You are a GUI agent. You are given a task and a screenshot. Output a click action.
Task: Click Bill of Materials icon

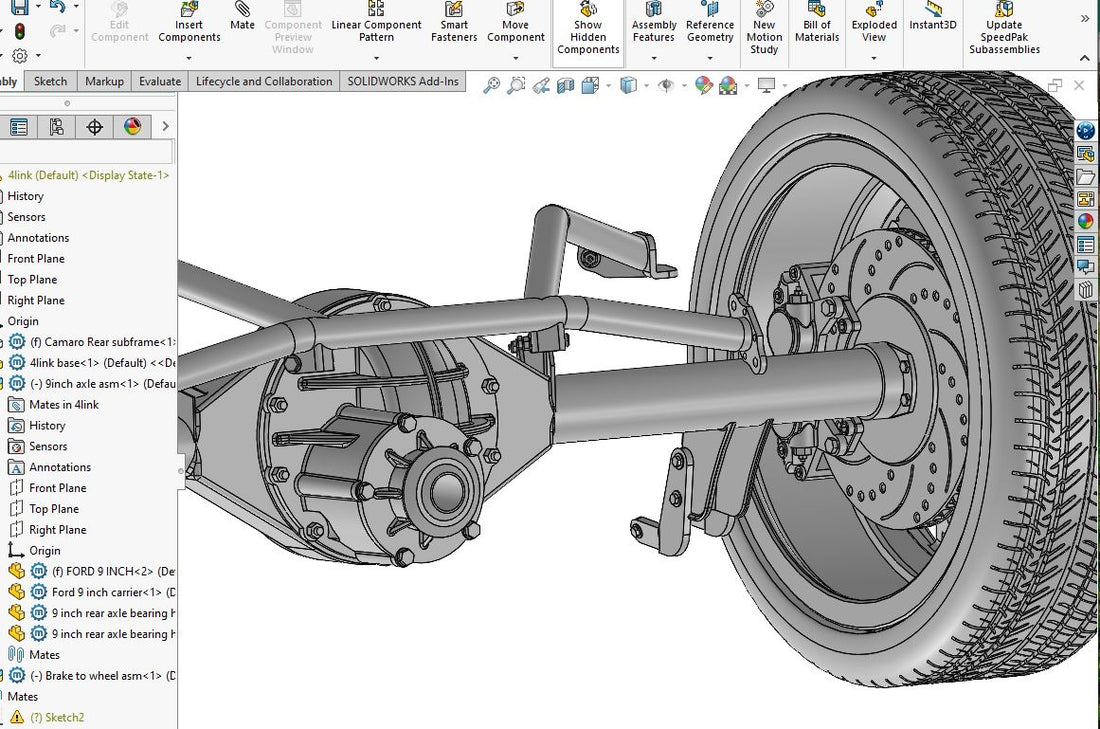point(817,24)
